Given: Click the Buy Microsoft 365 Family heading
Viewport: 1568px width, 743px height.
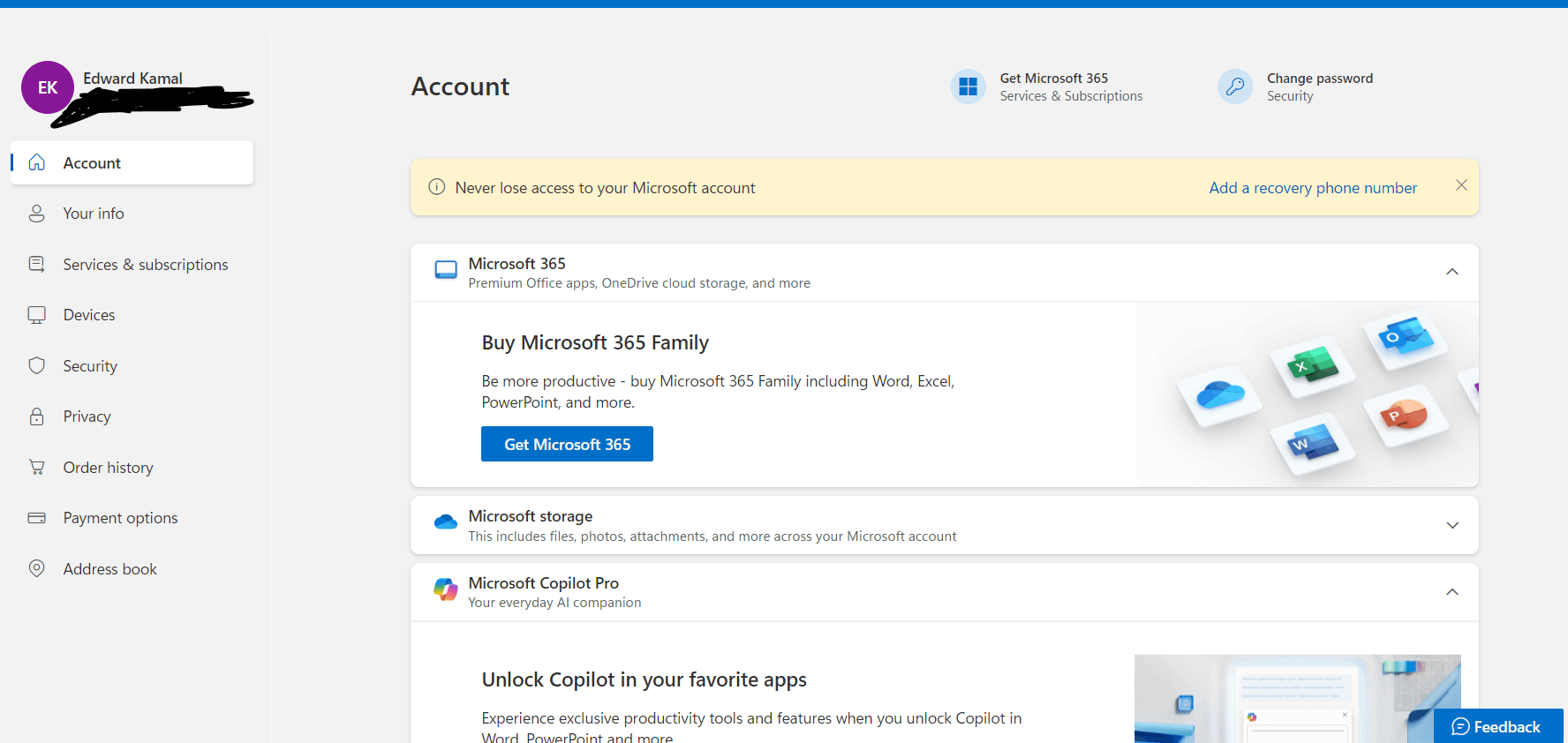Looking at the screenshot, I should click(x=595, y=342).
